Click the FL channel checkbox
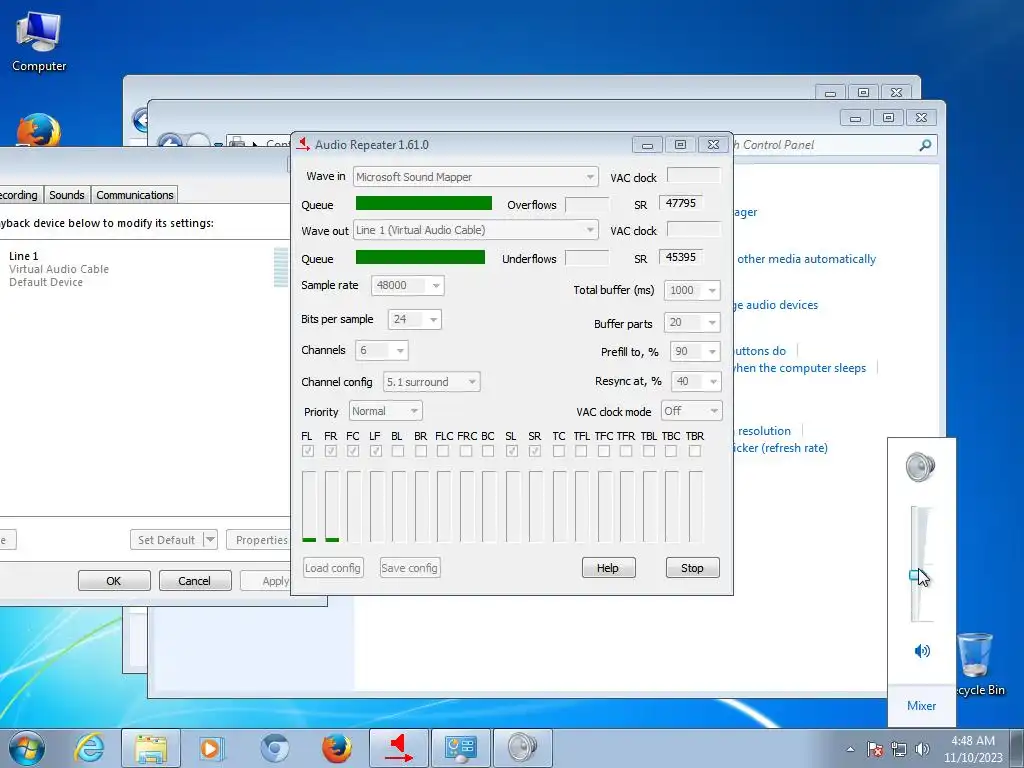This screenshot has height=768, width=1024. click(308, 451)
